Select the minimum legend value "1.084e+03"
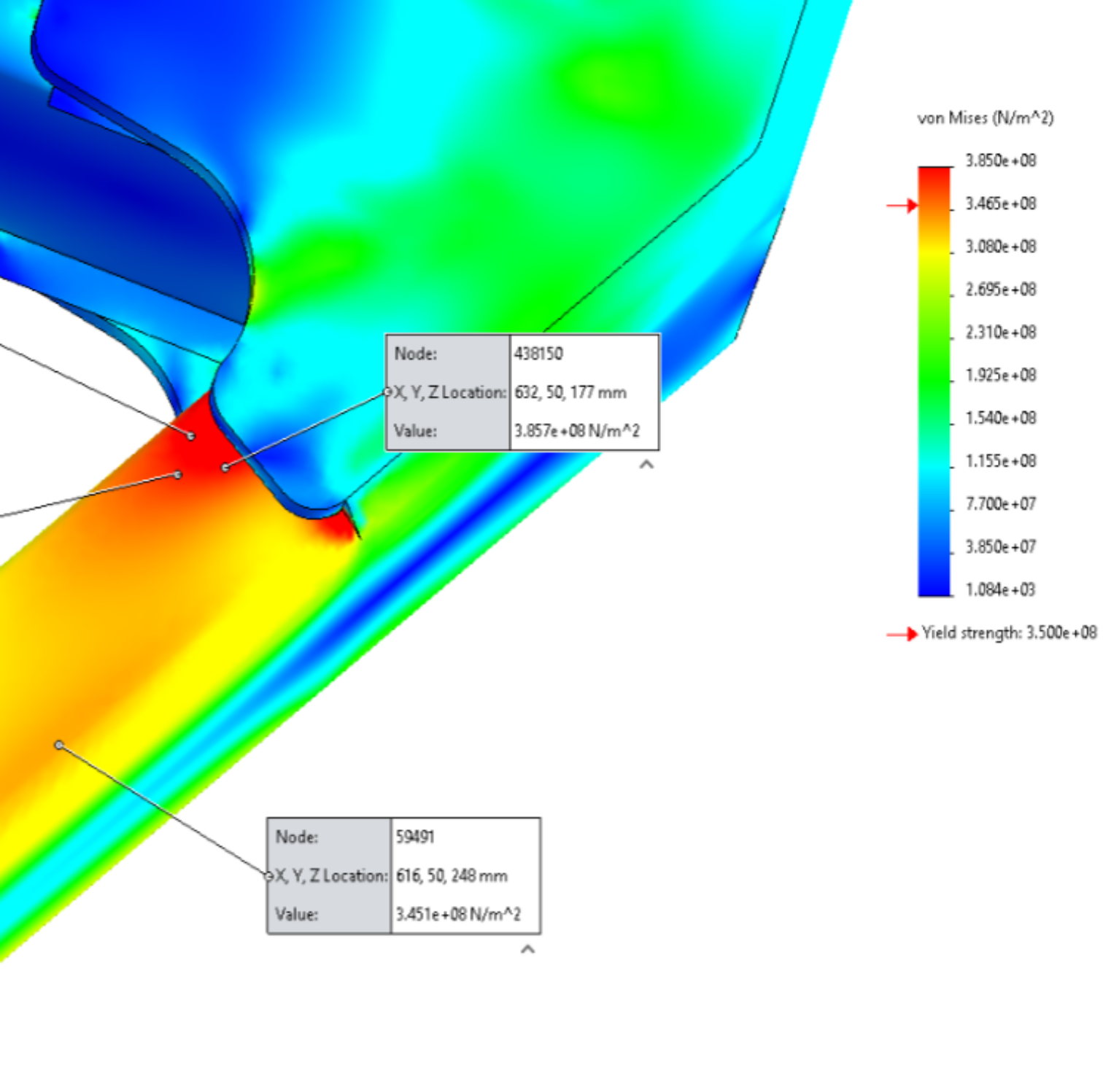The height and width of the screenshot is (1092, 1103). point(1000,589)
